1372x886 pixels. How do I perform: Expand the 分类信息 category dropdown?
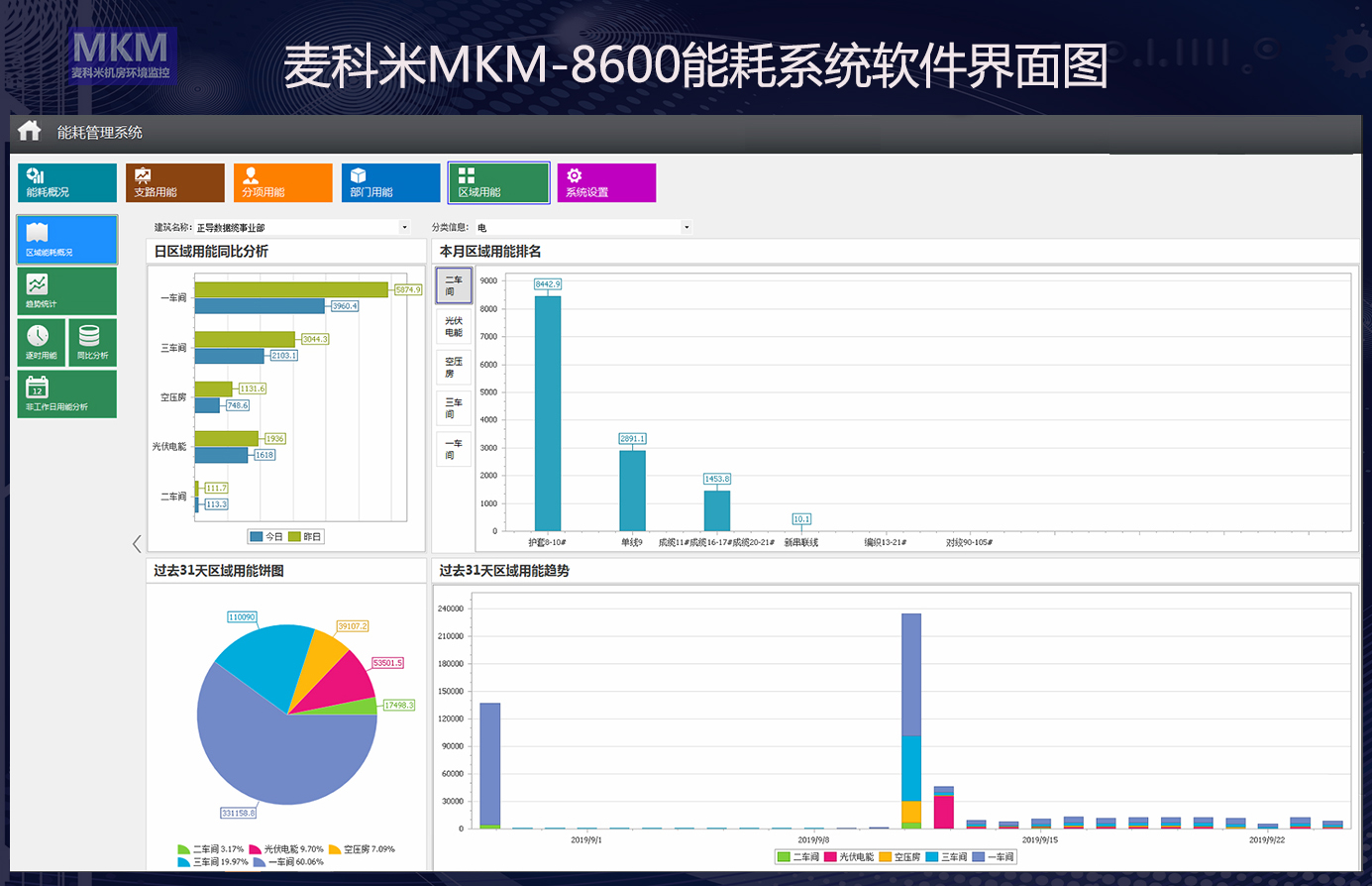(x=686, y=228)
